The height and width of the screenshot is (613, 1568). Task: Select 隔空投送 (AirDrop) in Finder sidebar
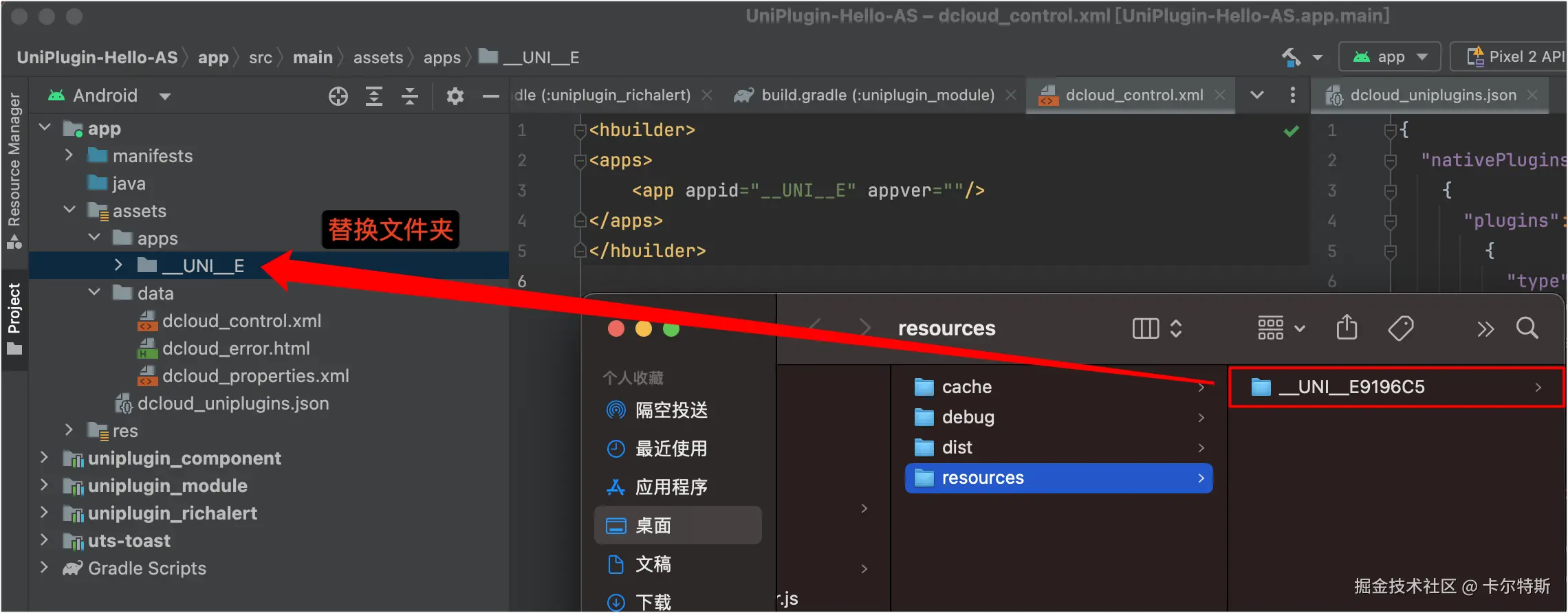click(x=678, y=410)
